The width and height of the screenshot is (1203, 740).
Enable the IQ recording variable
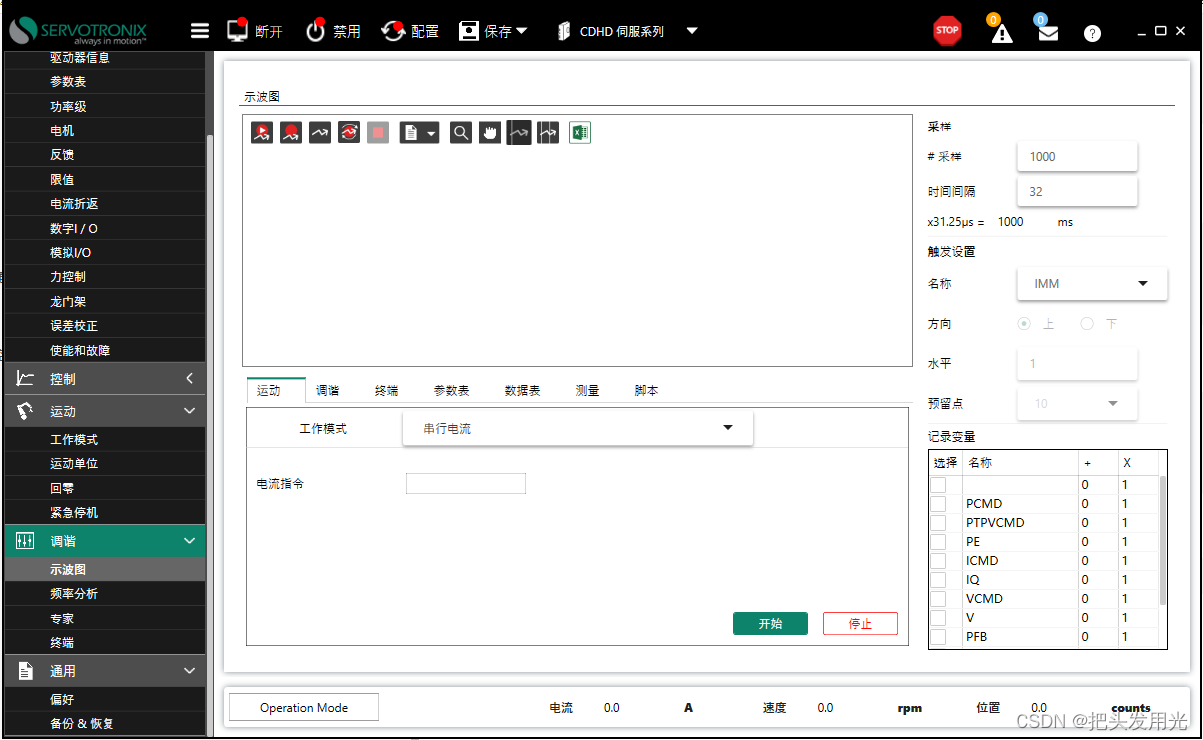tap(941, 579)
